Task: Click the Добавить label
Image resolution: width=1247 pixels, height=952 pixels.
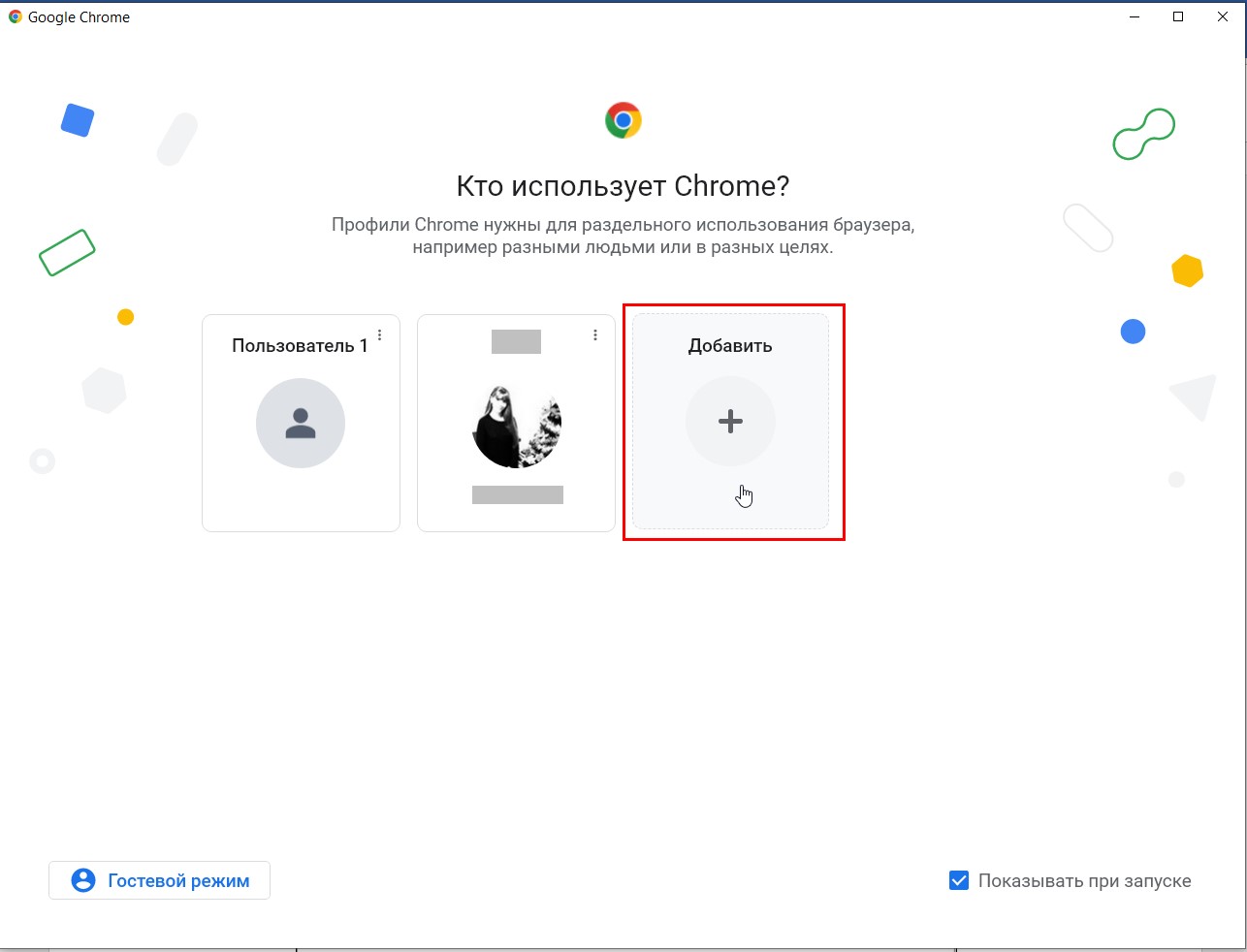Action: click(x=730, y=346)
